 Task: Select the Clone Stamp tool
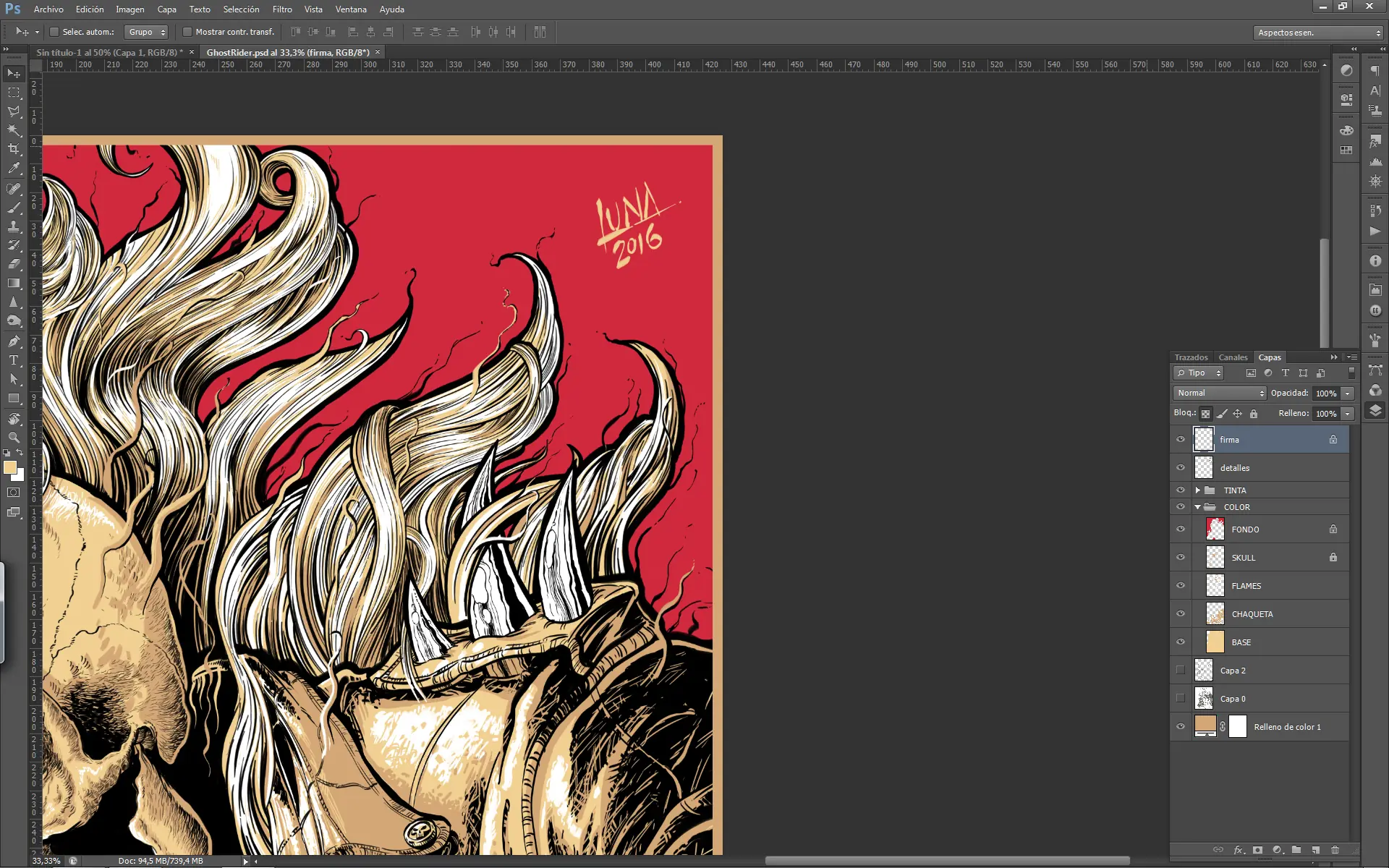(x=14, y=226)
